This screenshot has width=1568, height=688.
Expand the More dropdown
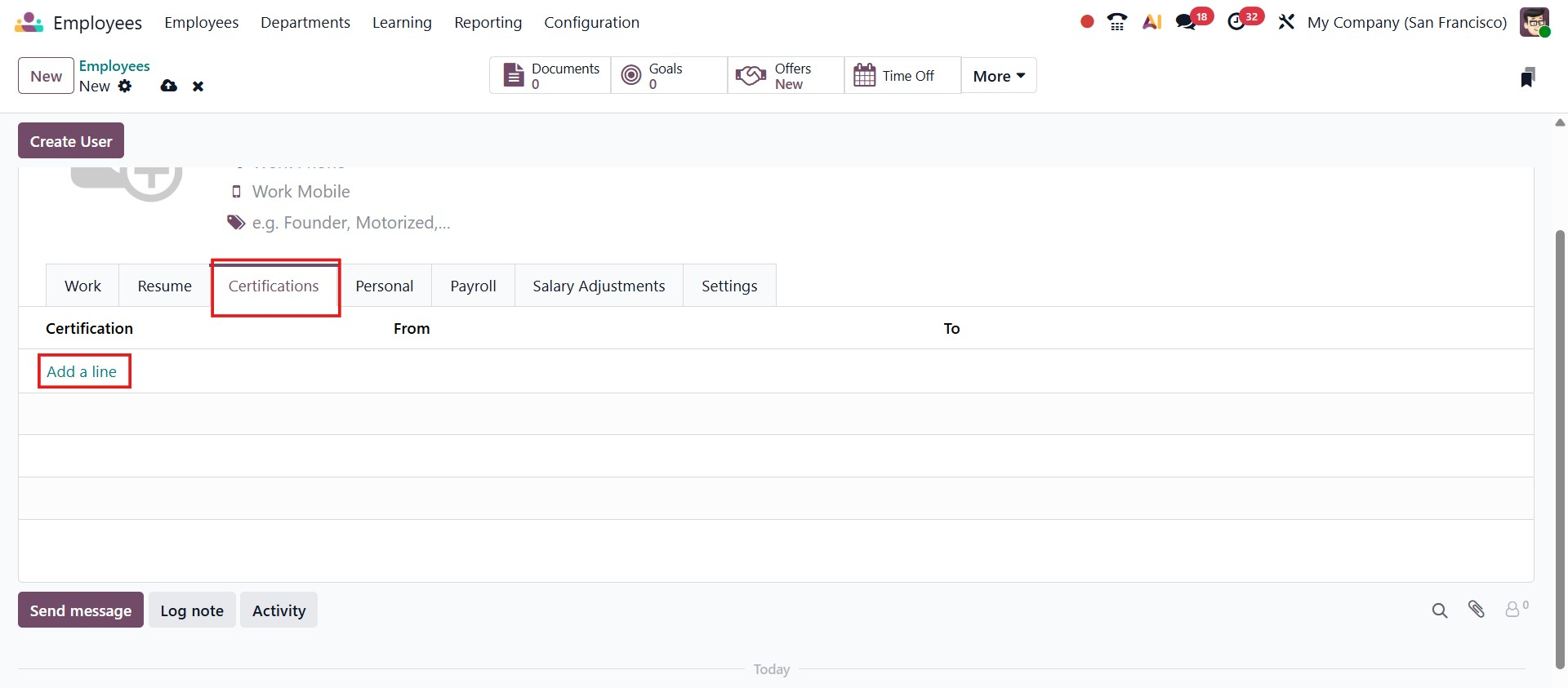point(999,76)
